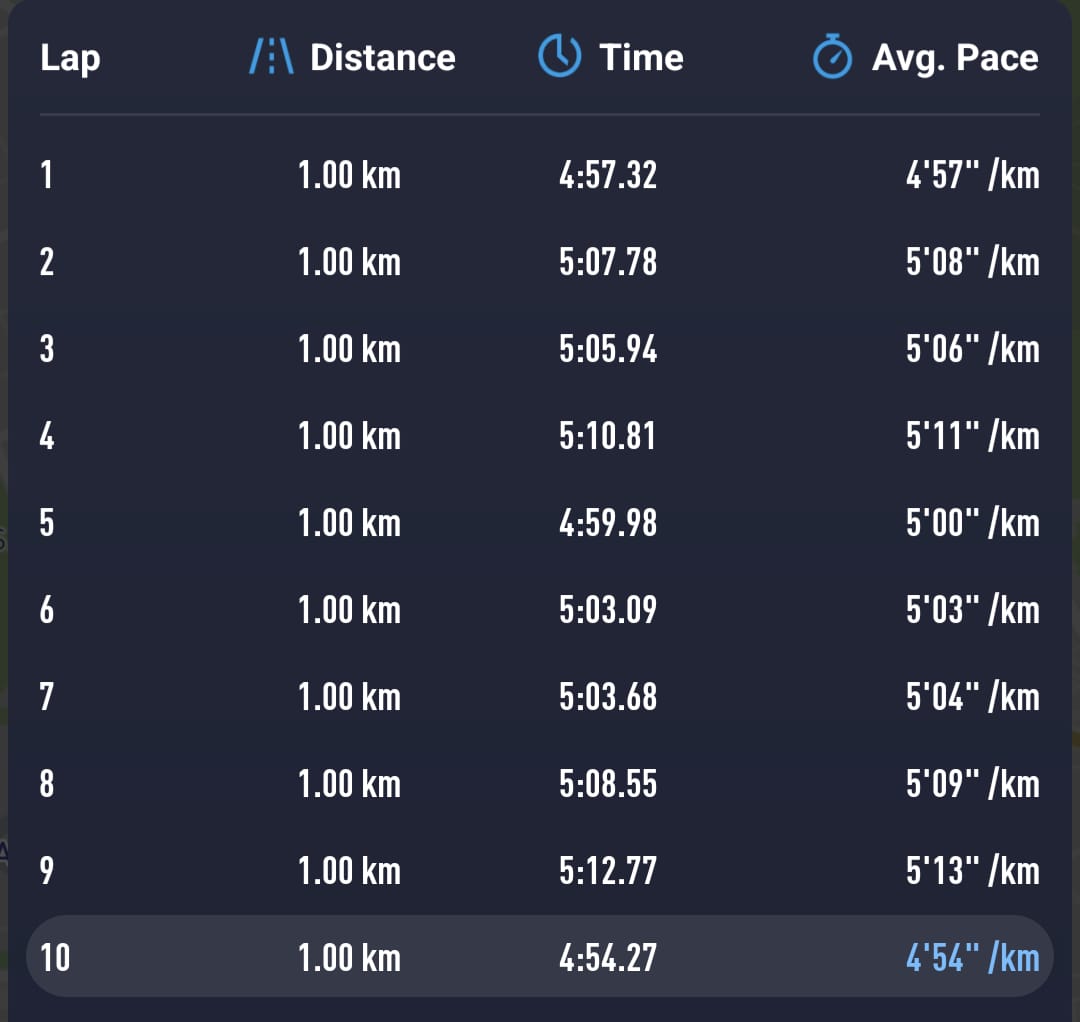1080x1022 pixels.
Task: Click the clock icon beside Time
Action: 559,57
